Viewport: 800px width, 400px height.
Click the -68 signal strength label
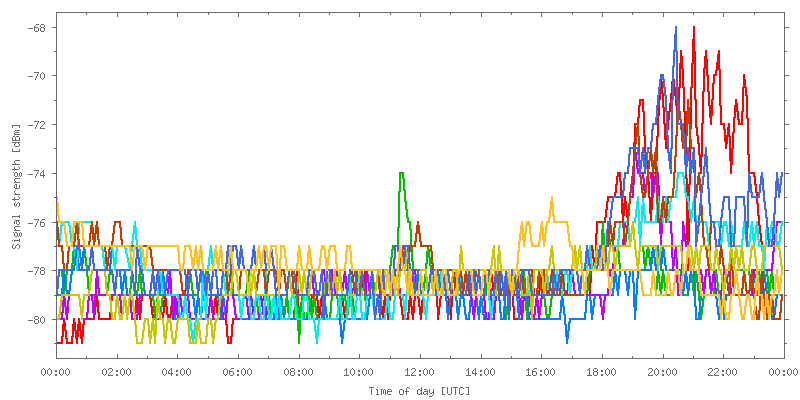(38, 27)
